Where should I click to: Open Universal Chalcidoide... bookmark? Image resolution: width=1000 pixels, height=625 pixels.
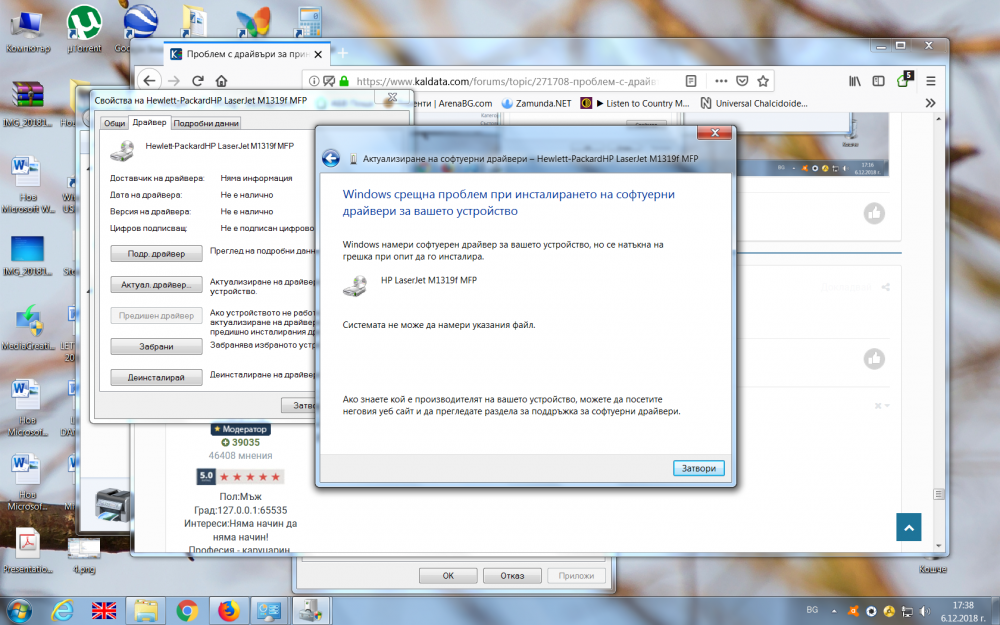[x=754, y=103]
